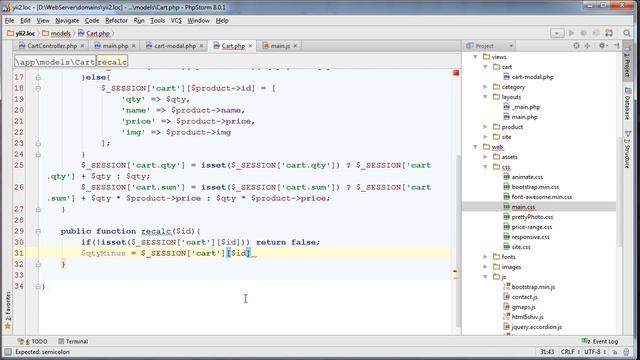The image size is (640, 360).
Task: Open the File menu
Action: (x=9, y=20)
